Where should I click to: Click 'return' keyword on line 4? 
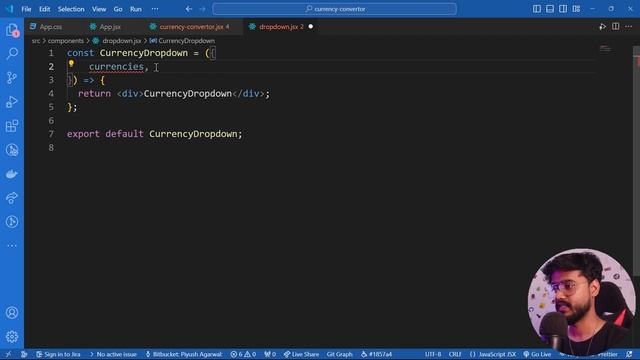[x=94, y=93]
